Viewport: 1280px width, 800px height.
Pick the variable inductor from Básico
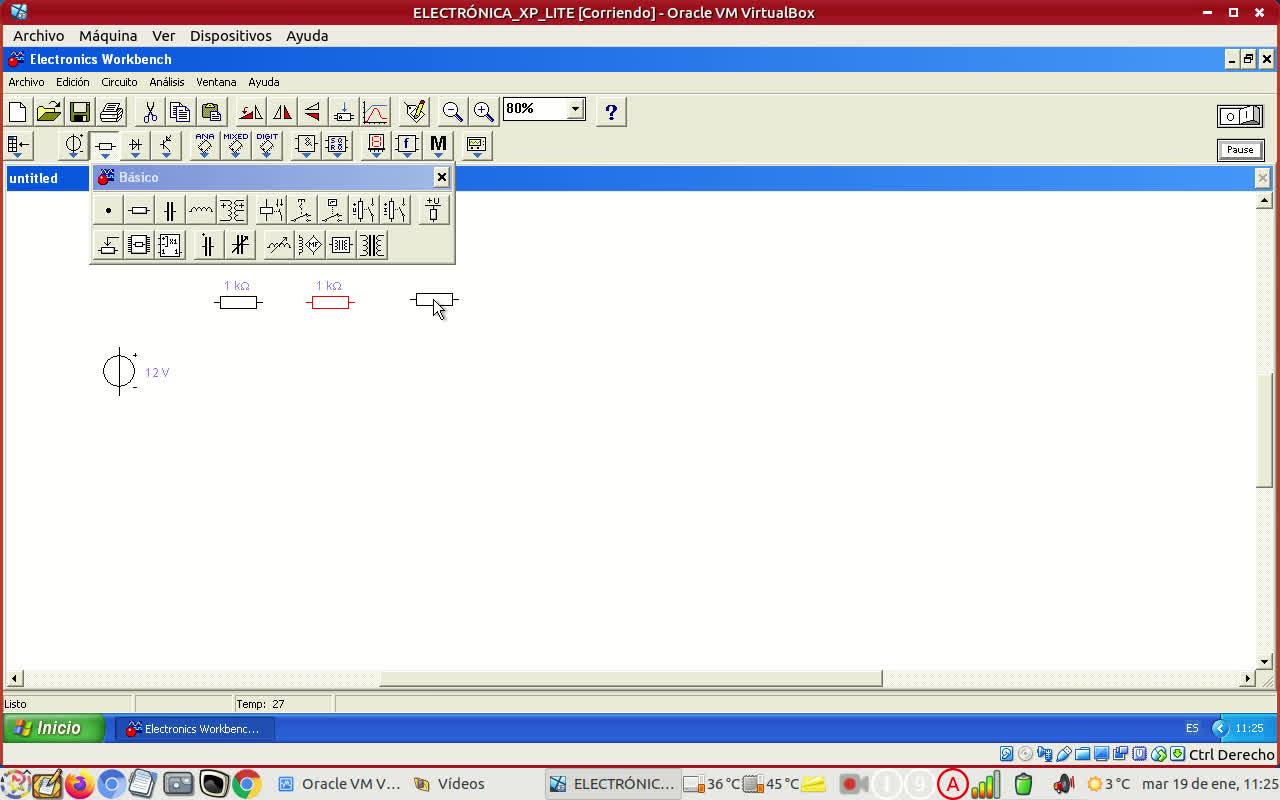(x=279, y=245)
